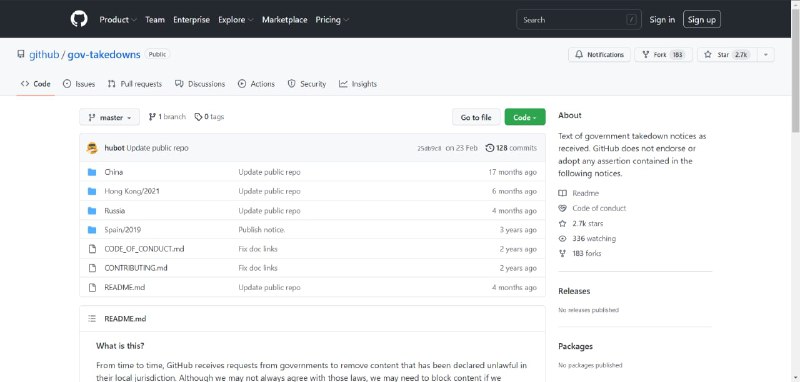
Task: Click the GitHub octocat logo
Action: click(79, 19)
